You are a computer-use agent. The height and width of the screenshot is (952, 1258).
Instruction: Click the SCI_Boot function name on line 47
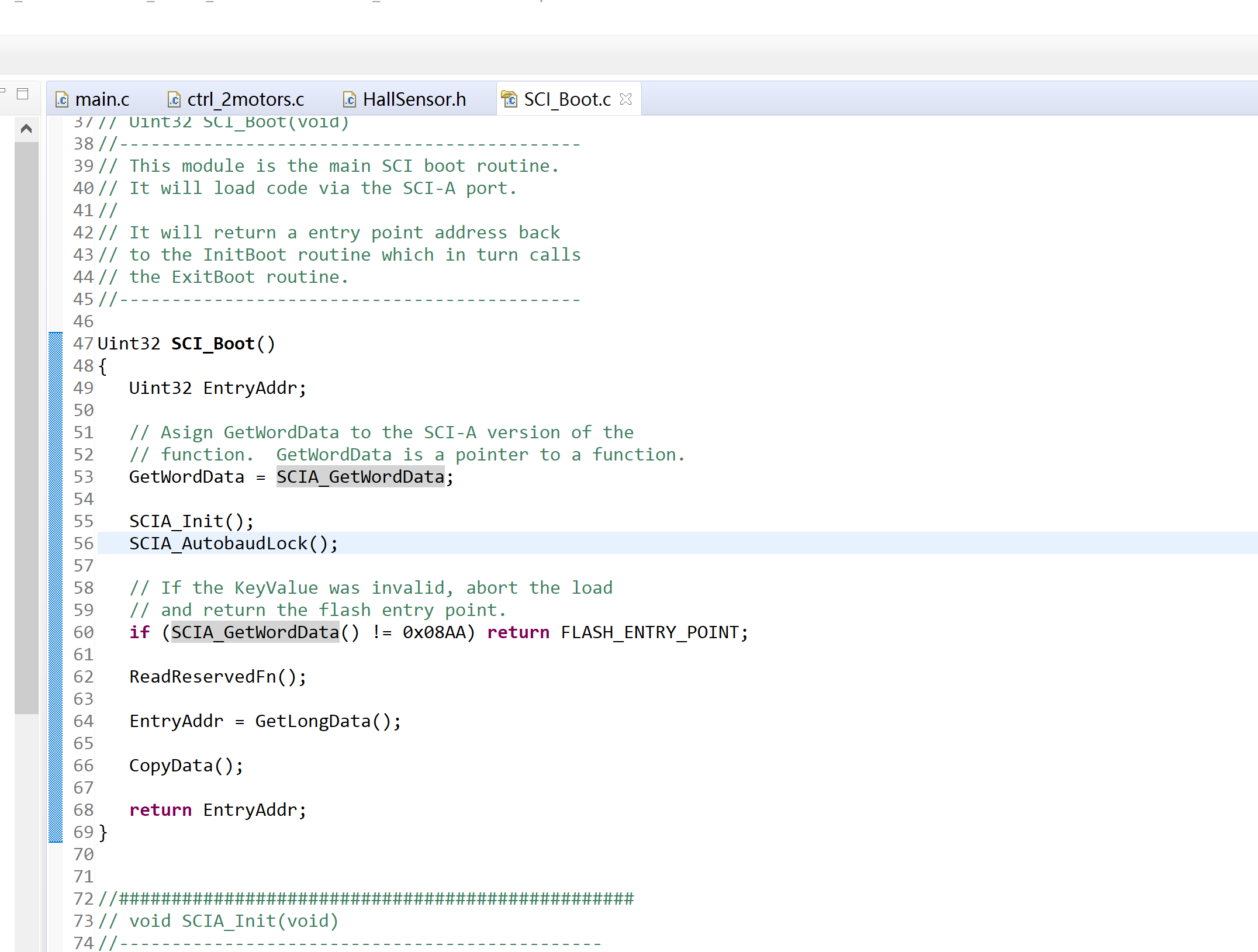click(x=213, y=344)
